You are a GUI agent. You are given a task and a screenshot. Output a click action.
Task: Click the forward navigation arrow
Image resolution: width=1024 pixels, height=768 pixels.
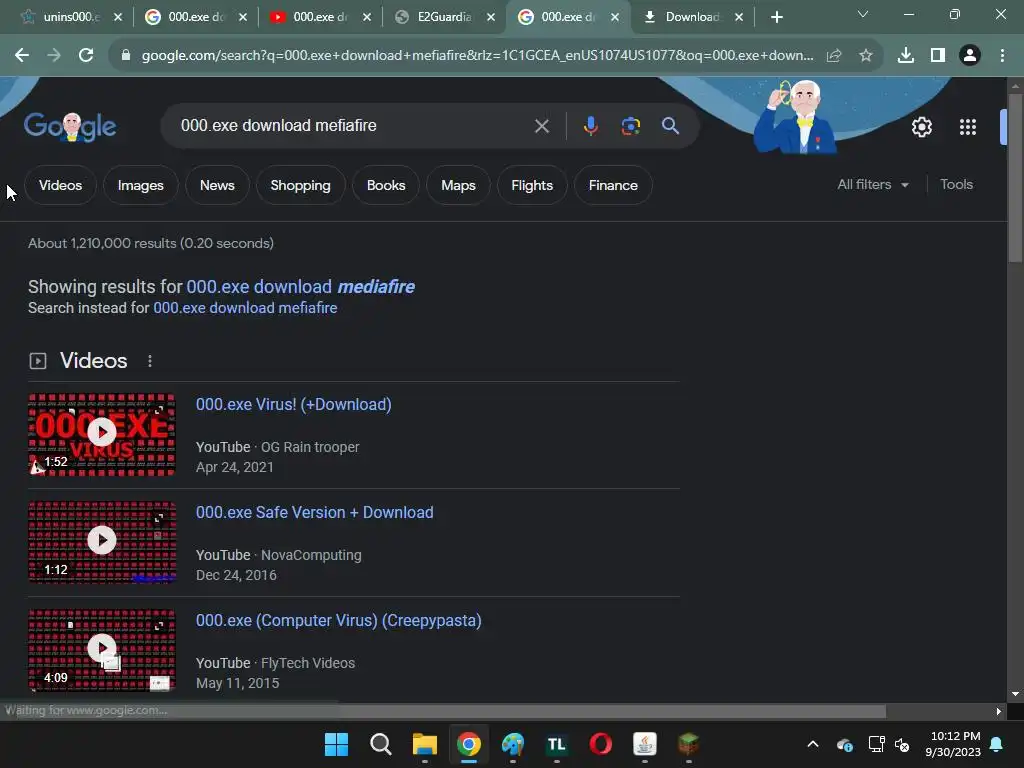click(x=54, y=56)
